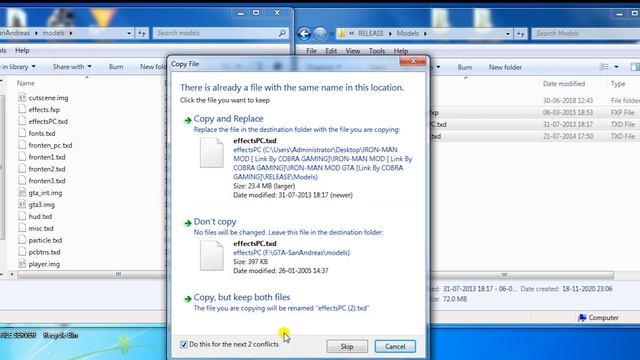Refresh the models window address bar
Screen dimensions: 640x360
click(142, 33)
